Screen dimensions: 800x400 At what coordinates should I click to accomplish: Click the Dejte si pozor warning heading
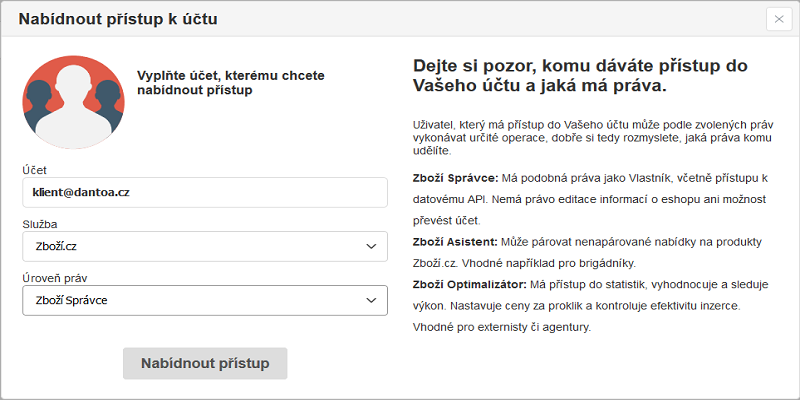[580, 76]
